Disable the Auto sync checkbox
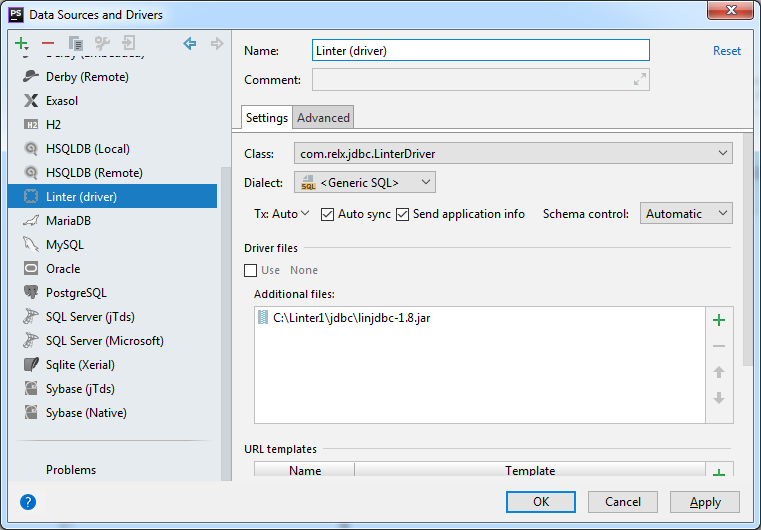 (x=328, y=214)
